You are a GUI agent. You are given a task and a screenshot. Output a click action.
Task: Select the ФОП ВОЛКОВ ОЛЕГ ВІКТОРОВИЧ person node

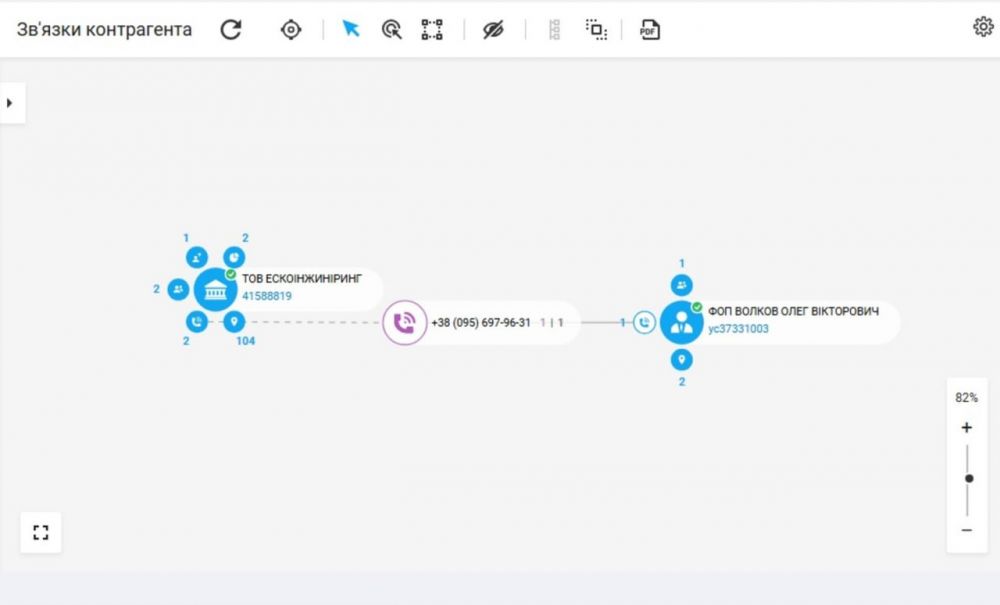click(682, 322)
